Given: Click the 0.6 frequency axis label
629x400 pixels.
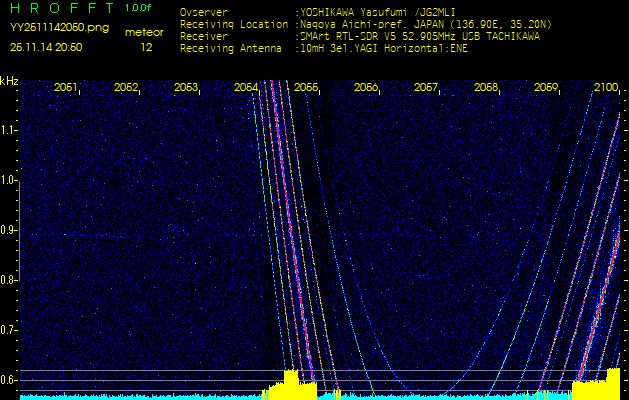Looking at the screenshot, I should tap(9, 380).
